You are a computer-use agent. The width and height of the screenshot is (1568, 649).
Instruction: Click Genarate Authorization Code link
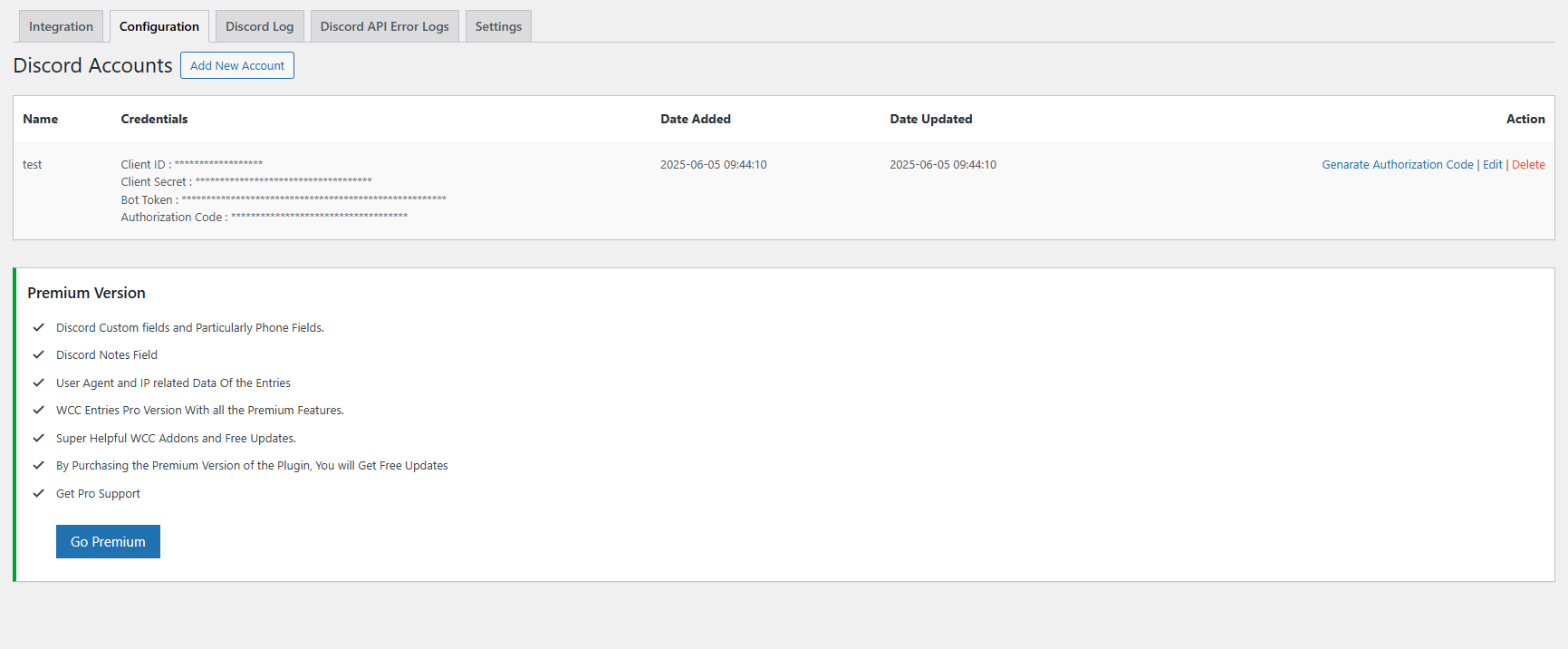(1397, 165)
